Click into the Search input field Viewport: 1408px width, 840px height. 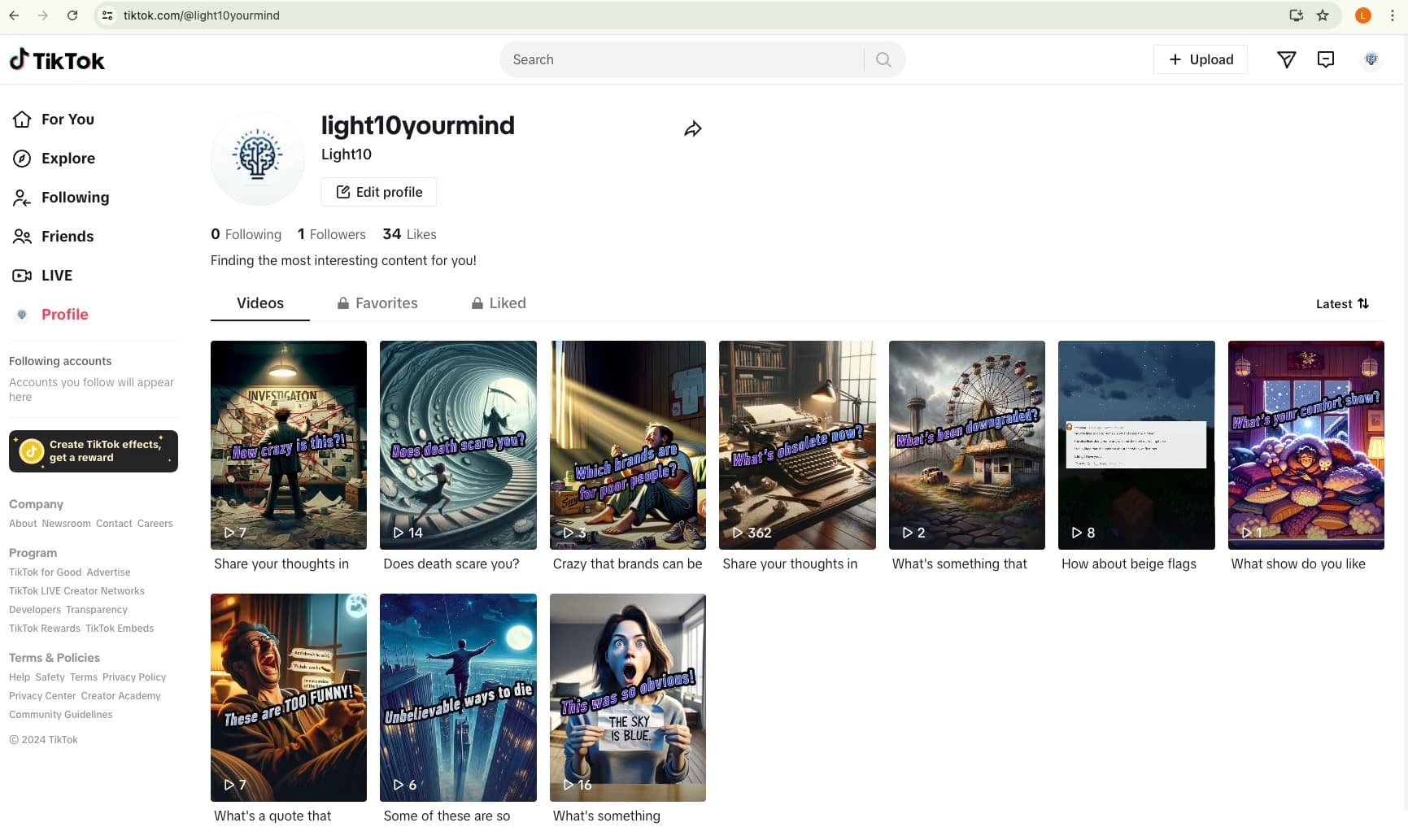pos(682,59)
